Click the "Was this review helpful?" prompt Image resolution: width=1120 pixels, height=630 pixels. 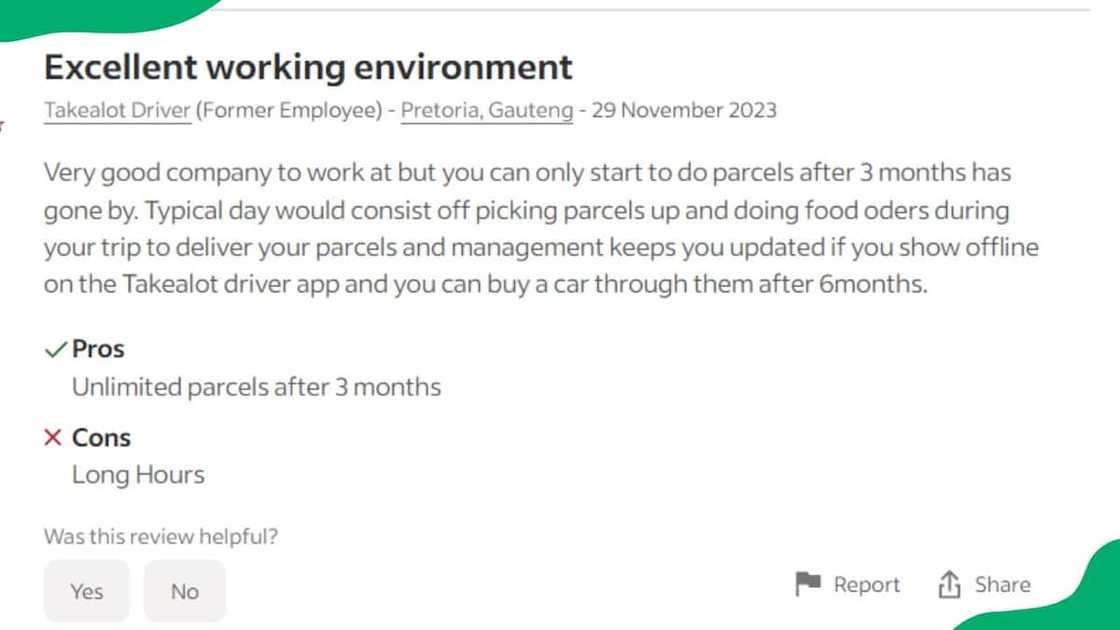(160, 537)
